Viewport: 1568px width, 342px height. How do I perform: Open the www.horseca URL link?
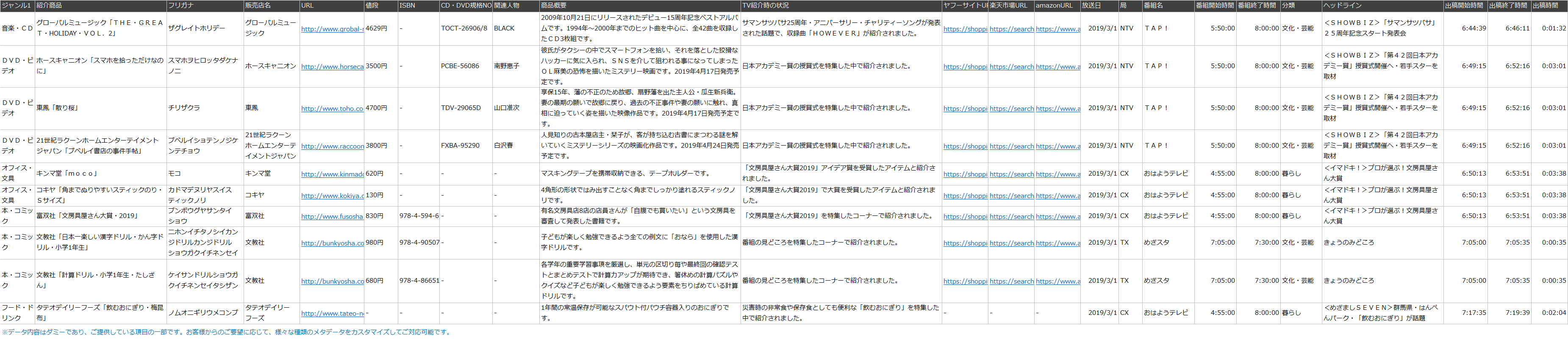coord(332,67)
